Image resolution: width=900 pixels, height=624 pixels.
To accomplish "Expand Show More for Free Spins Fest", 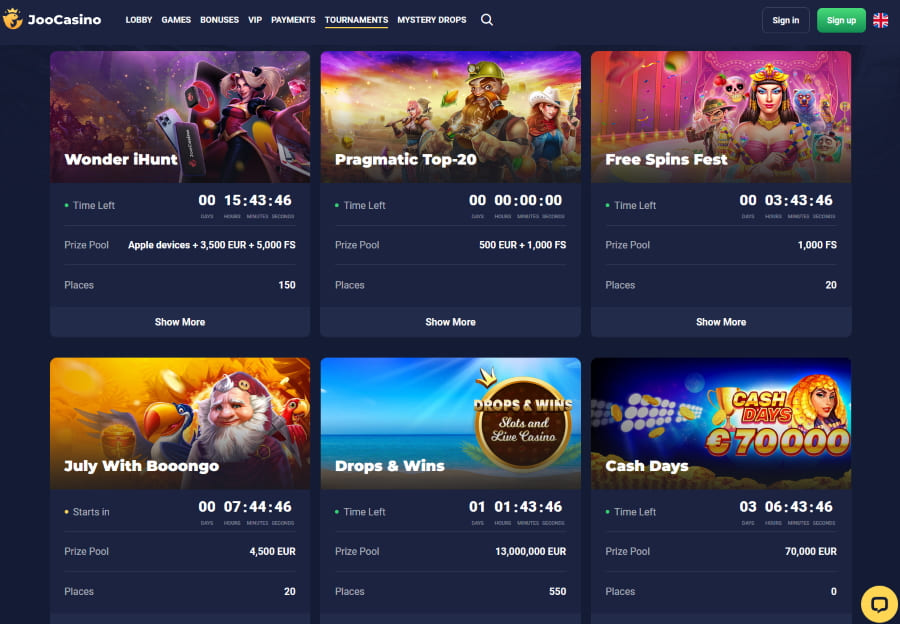I will click(x=721, y=322).
